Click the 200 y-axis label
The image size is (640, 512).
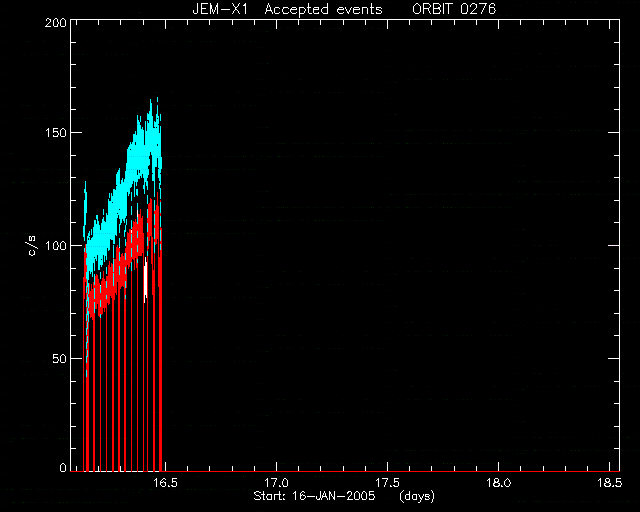56,23
